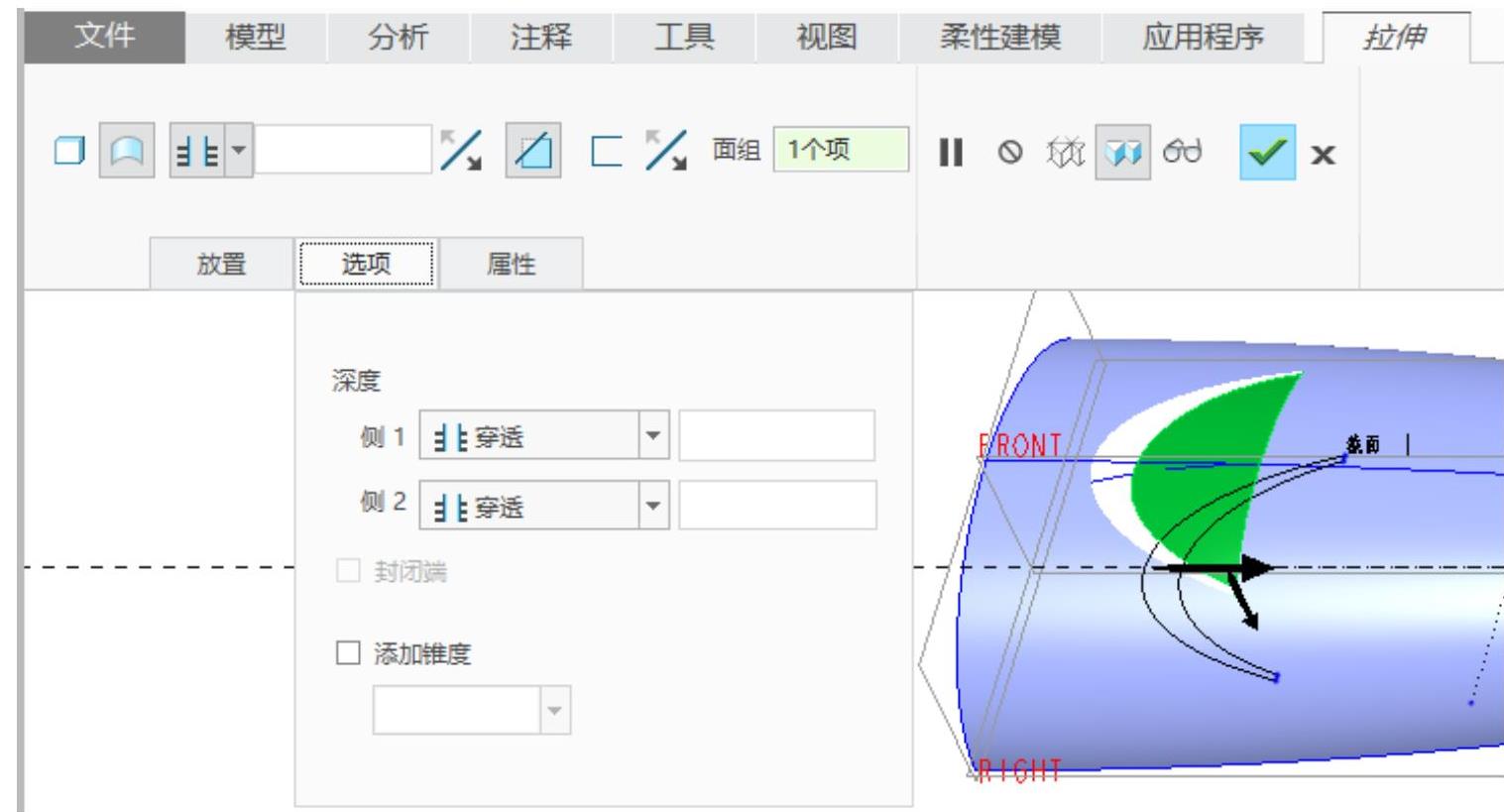Toggle the surface extrude icon

[127, 152]
